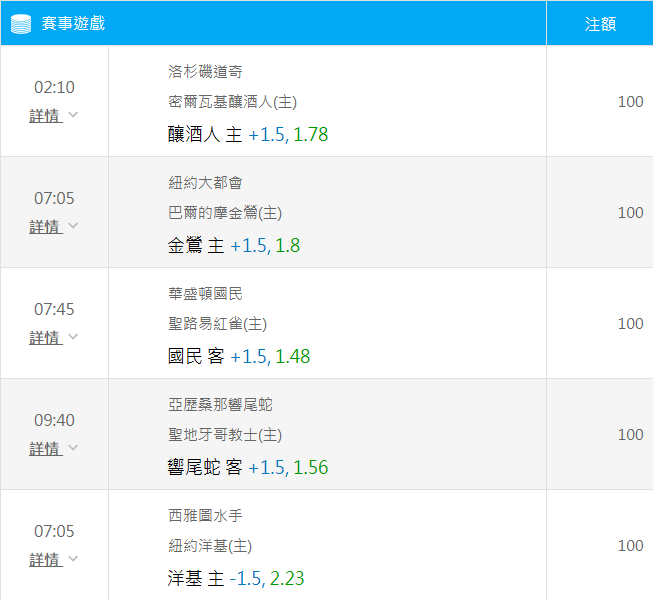Expand chevron beside 07:45 details
The height and width of the screenshot is (600, 653).
coord(73,336)
